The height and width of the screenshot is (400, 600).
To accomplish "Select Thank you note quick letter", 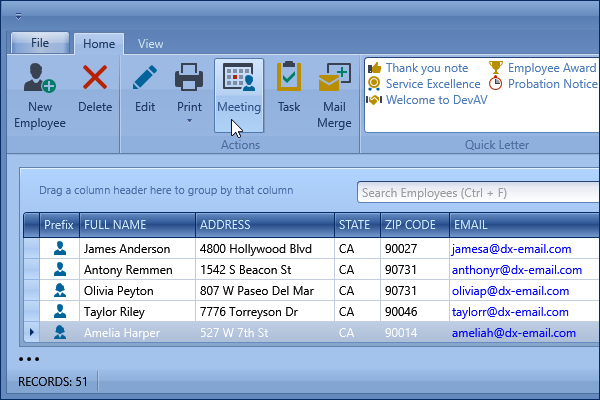I will [x=421, y=68].
